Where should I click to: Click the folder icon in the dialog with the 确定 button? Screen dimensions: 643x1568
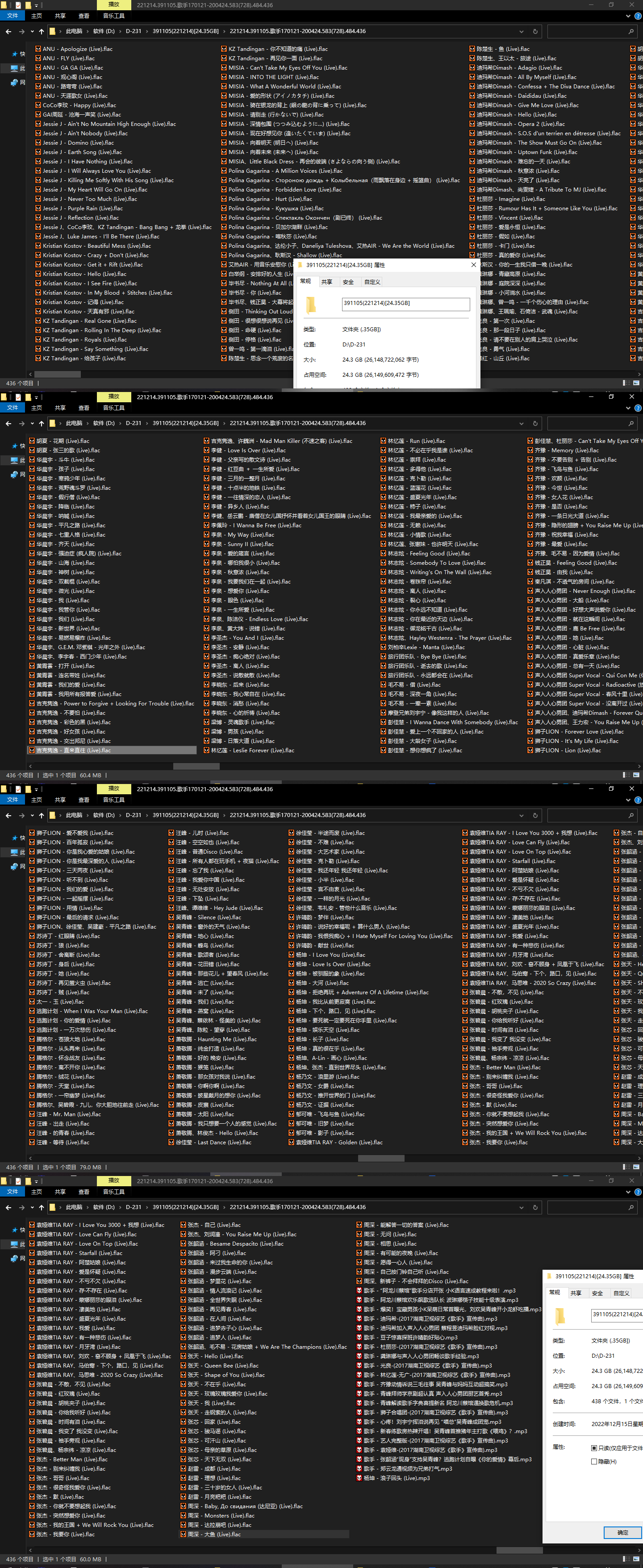559,1317
